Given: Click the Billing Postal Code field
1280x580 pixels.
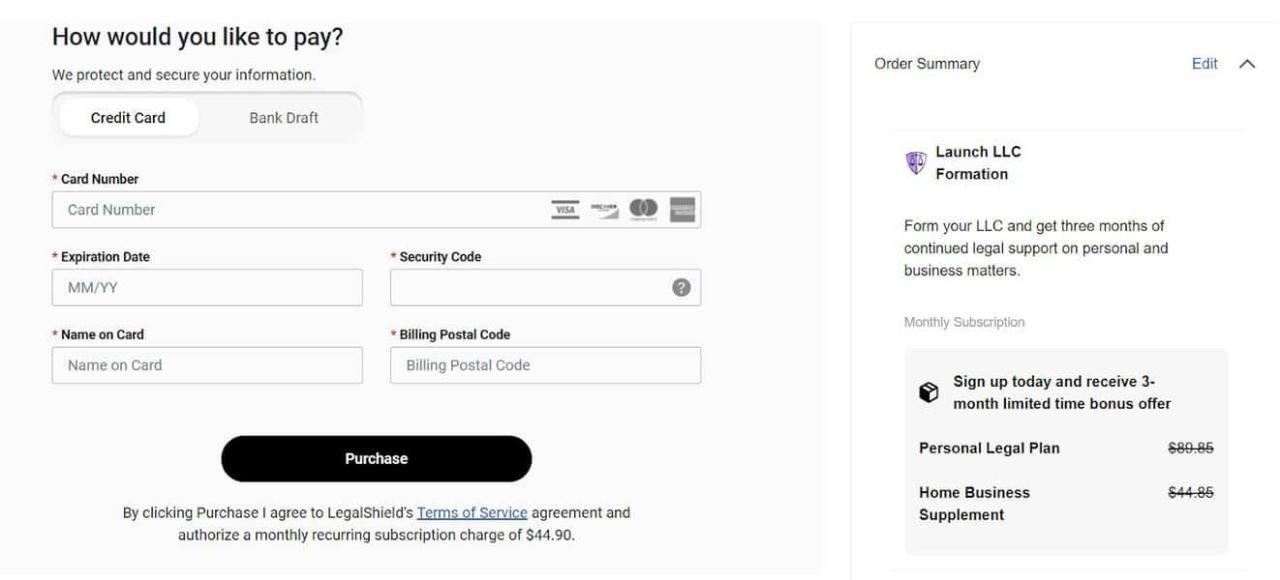Looking at the screenshot, I should tap(545, 365).
